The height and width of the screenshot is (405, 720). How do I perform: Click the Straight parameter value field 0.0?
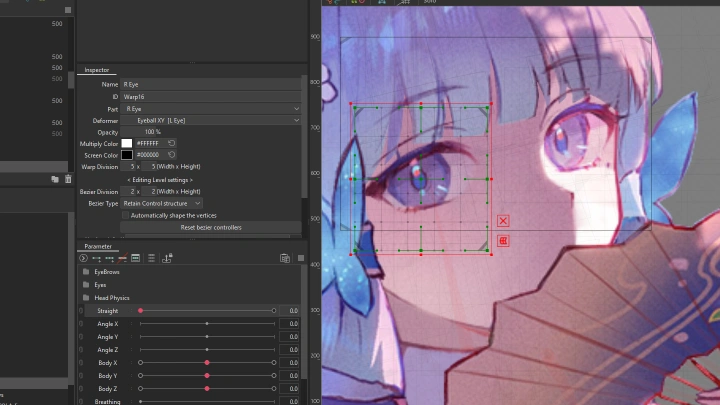coord(290,311)
